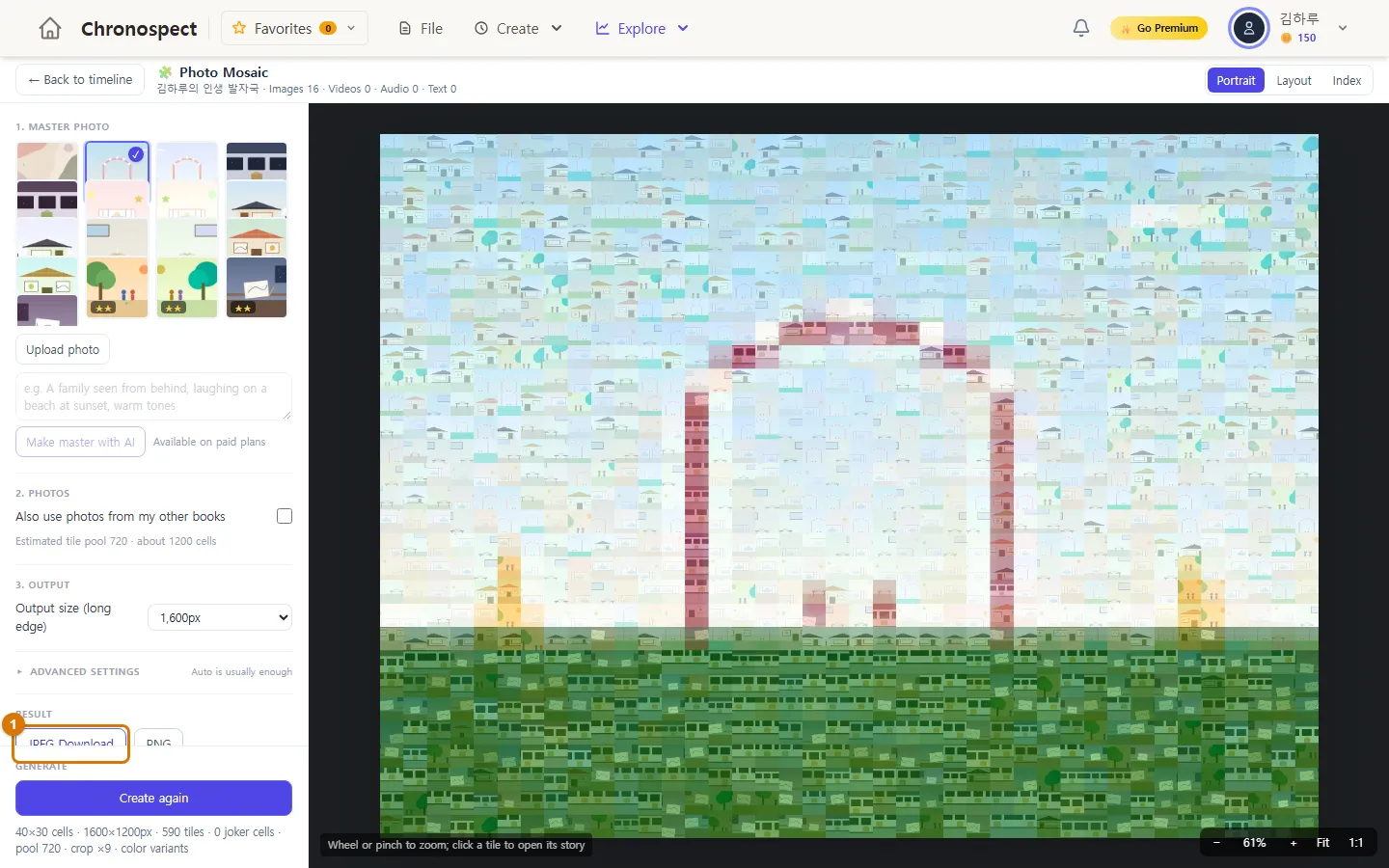Open the user profile avatar
1389x868 pixels.
pyautogui.click(x=1249, y=28)
